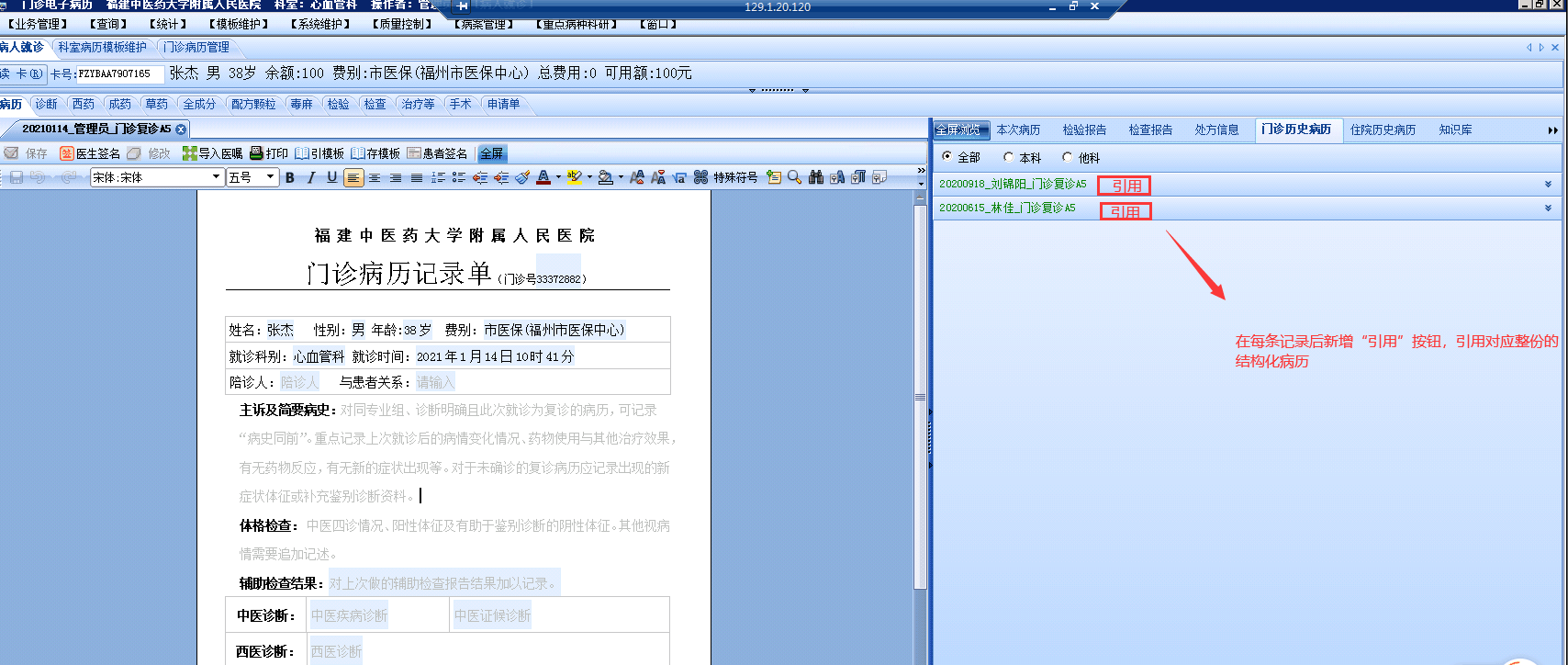Justify the paragraph text
This screenshot has width=1568, height=665.
click(x=417, y=177)
